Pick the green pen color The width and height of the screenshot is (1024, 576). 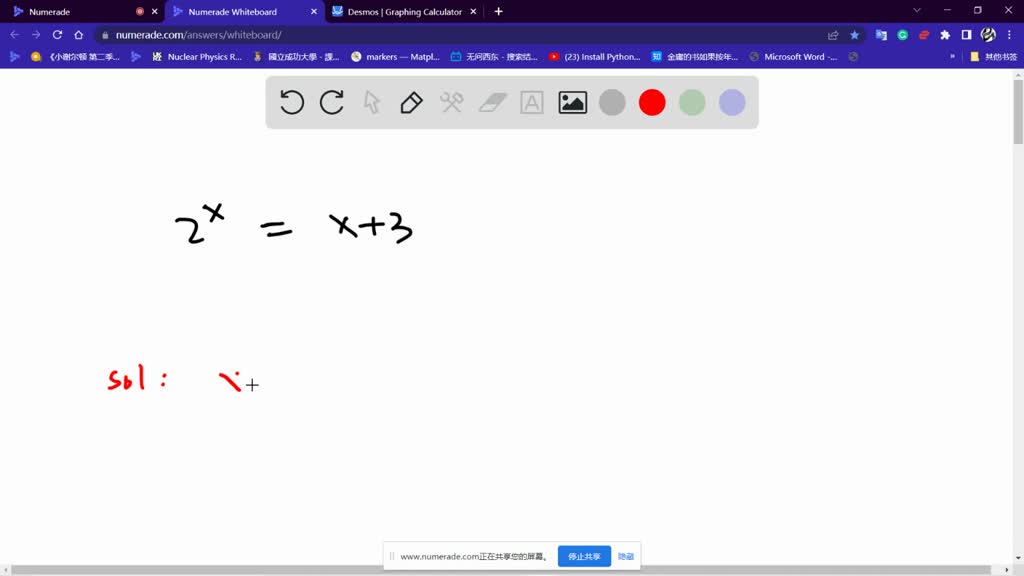(x=692, y=103)
